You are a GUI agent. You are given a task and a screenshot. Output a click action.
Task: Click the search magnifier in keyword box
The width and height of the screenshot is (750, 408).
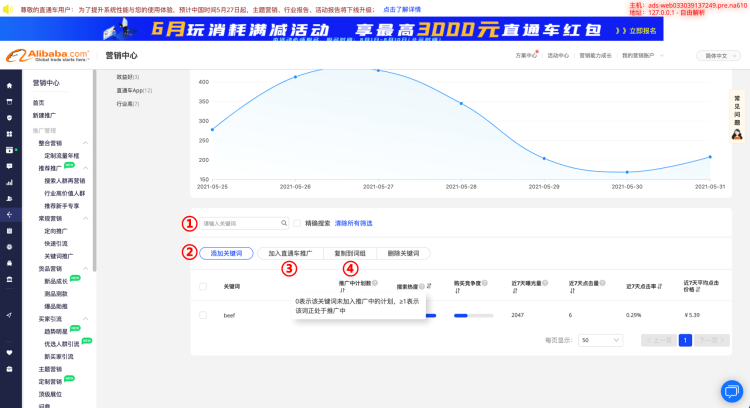tap(283, 224)
